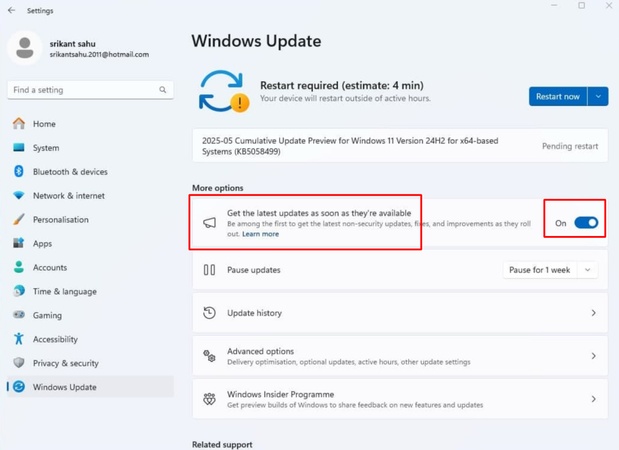619x450 pixels.
Task: Click the Time & language globe icon
Action: [19, 291]
